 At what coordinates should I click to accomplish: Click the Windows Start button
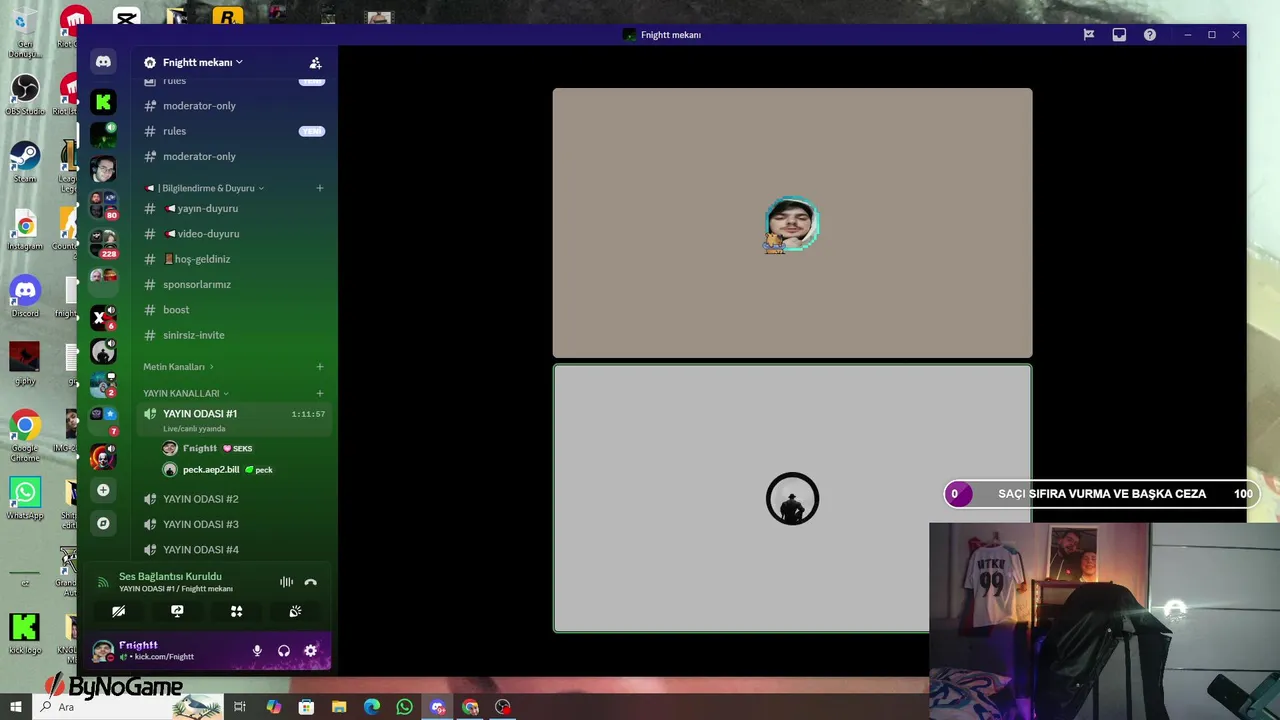click(x=15, y=707)
